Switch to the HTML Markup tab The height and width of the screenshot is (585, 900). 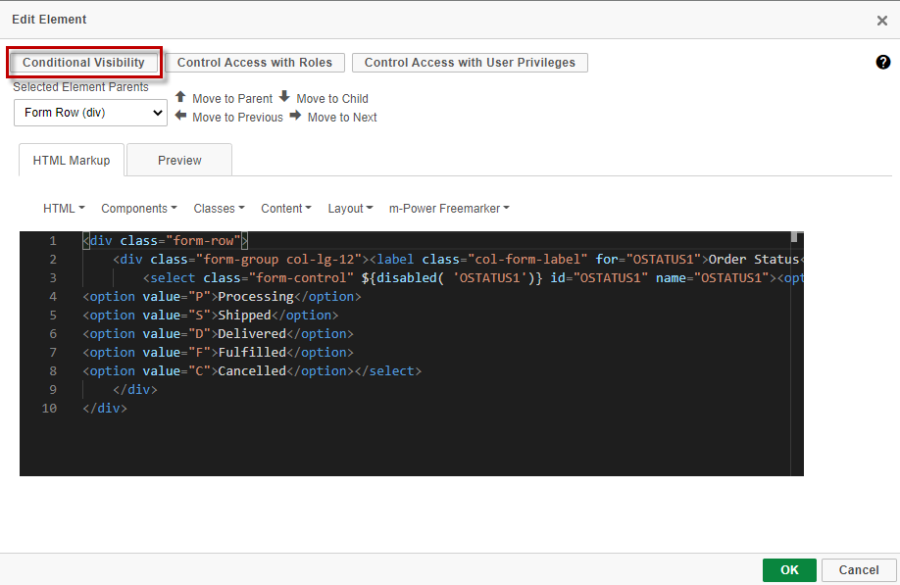(x=71, y=160)
